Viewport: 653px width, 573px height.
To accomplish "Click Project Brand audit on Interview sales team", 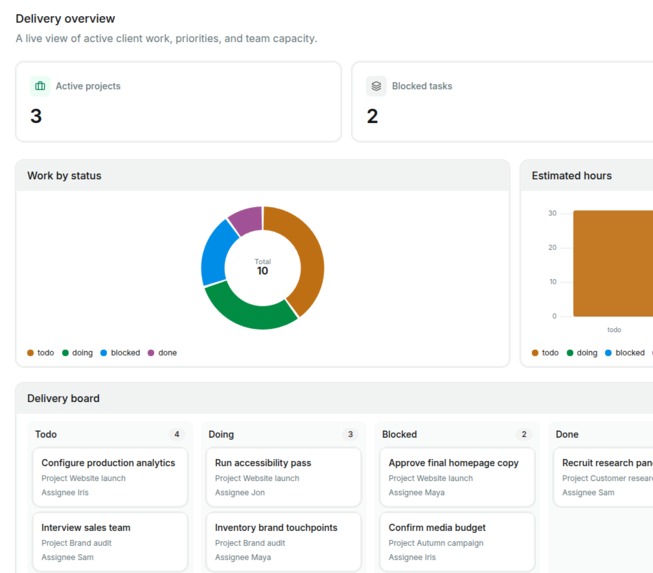I will [x=77, y=543].
